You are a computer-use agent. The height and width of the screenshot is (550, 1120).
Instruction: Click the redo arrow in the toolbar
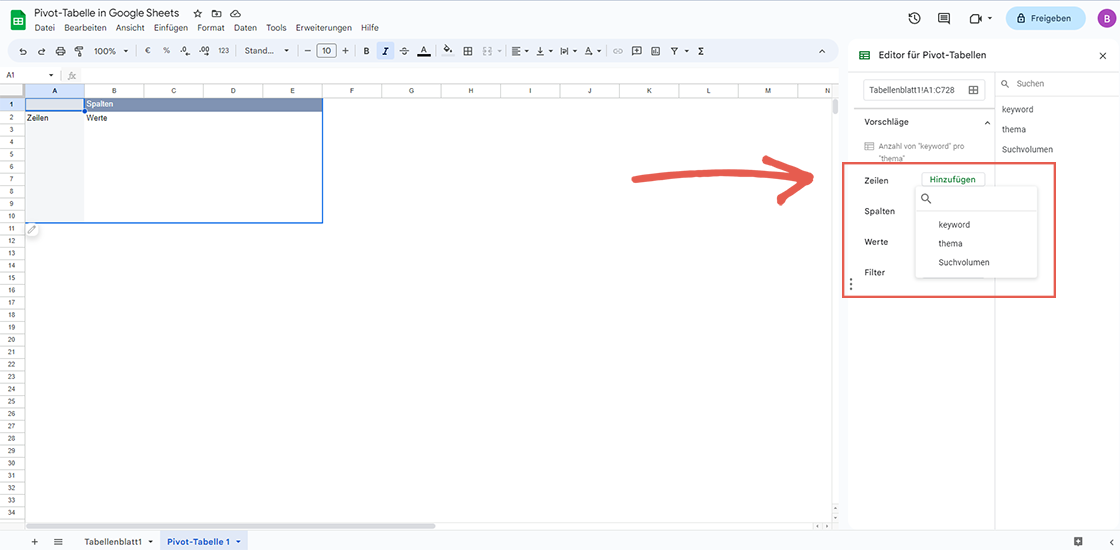click(x=41, y=51)
